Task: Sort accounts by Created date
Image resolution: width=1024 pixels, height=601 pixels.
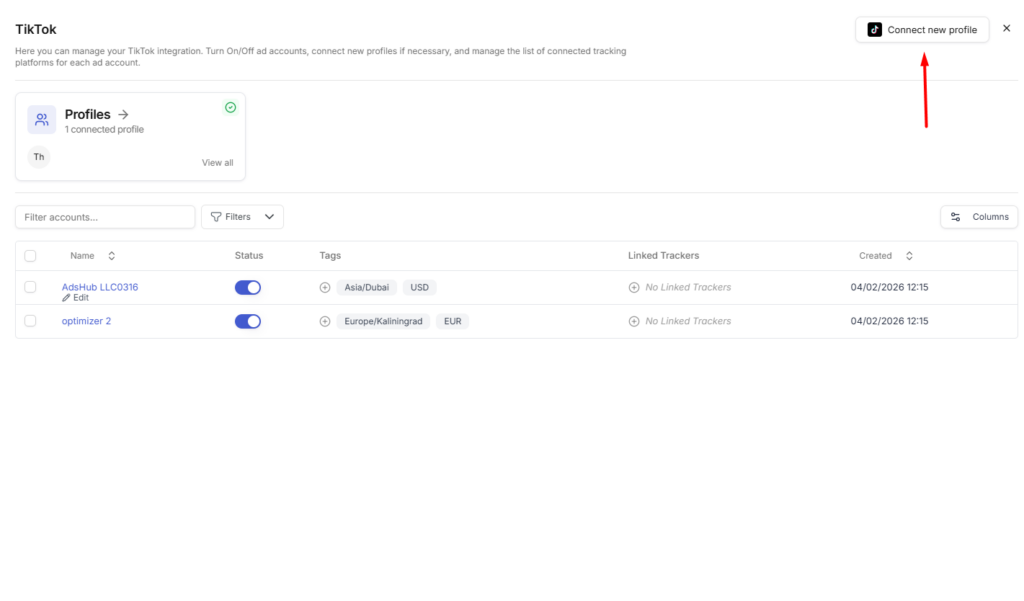Action: [909, 256]
